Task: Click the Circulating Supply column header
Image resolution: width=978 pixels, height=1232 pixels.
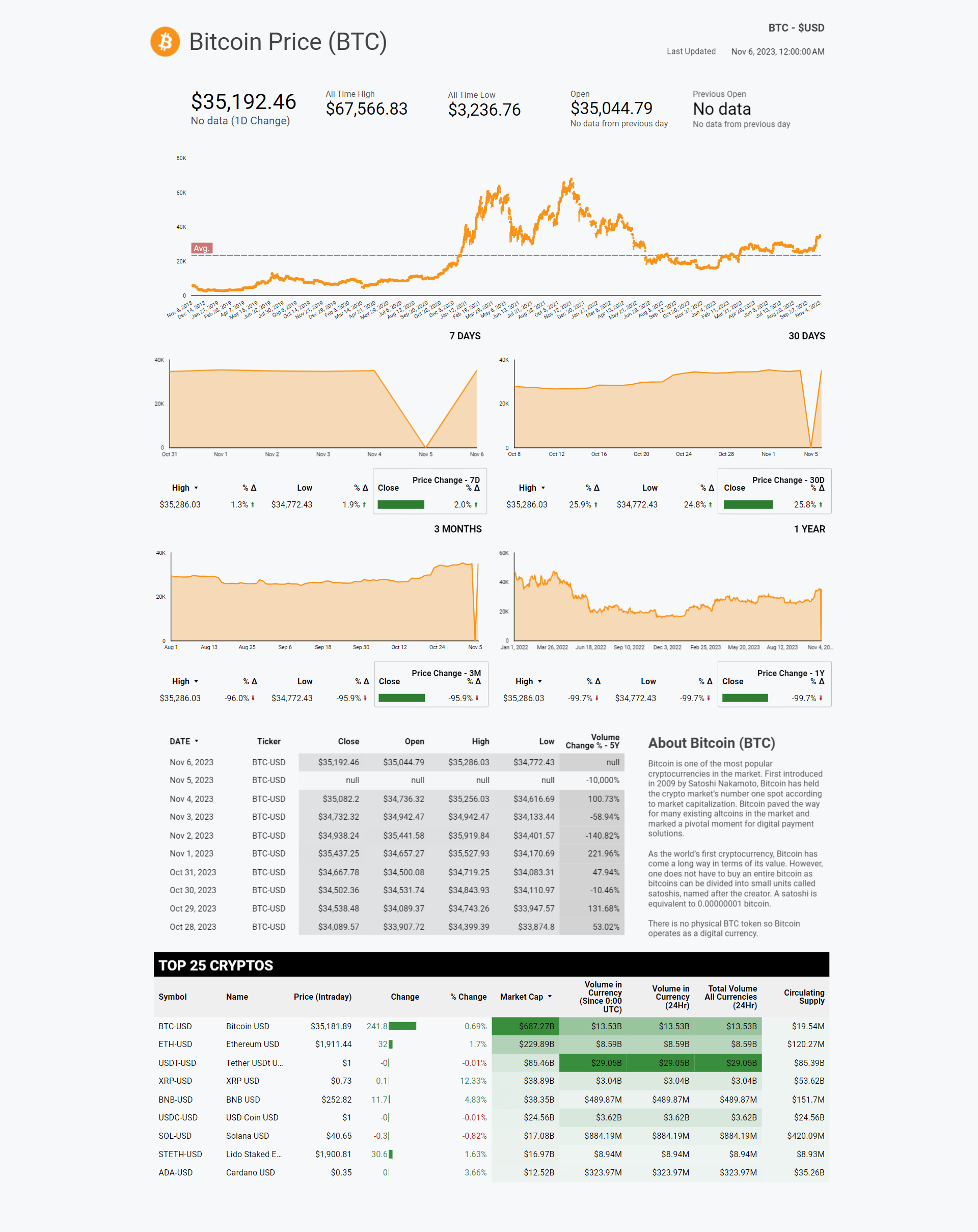Action: (x=804, y=997)
